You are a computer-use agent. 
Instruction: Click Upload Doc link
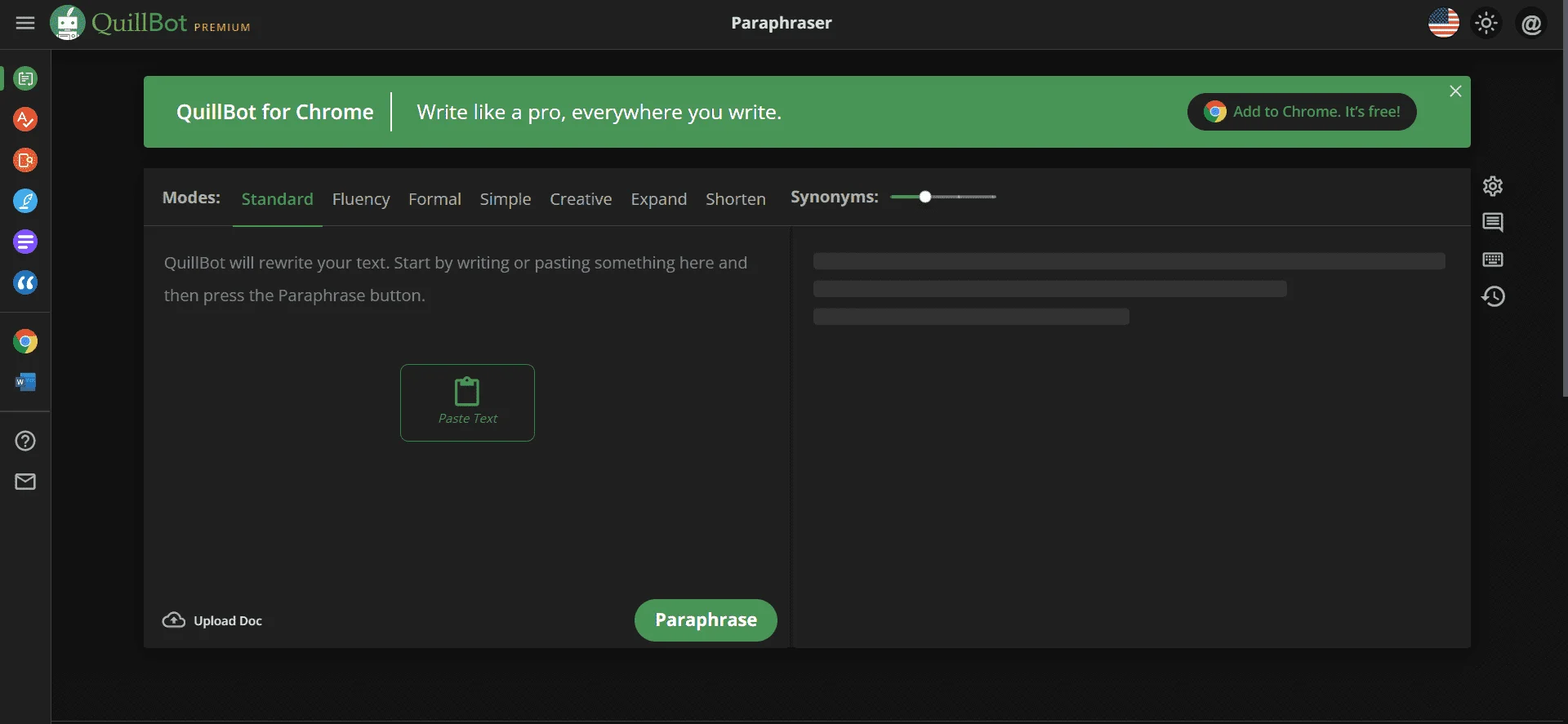(x=212, y=620)
